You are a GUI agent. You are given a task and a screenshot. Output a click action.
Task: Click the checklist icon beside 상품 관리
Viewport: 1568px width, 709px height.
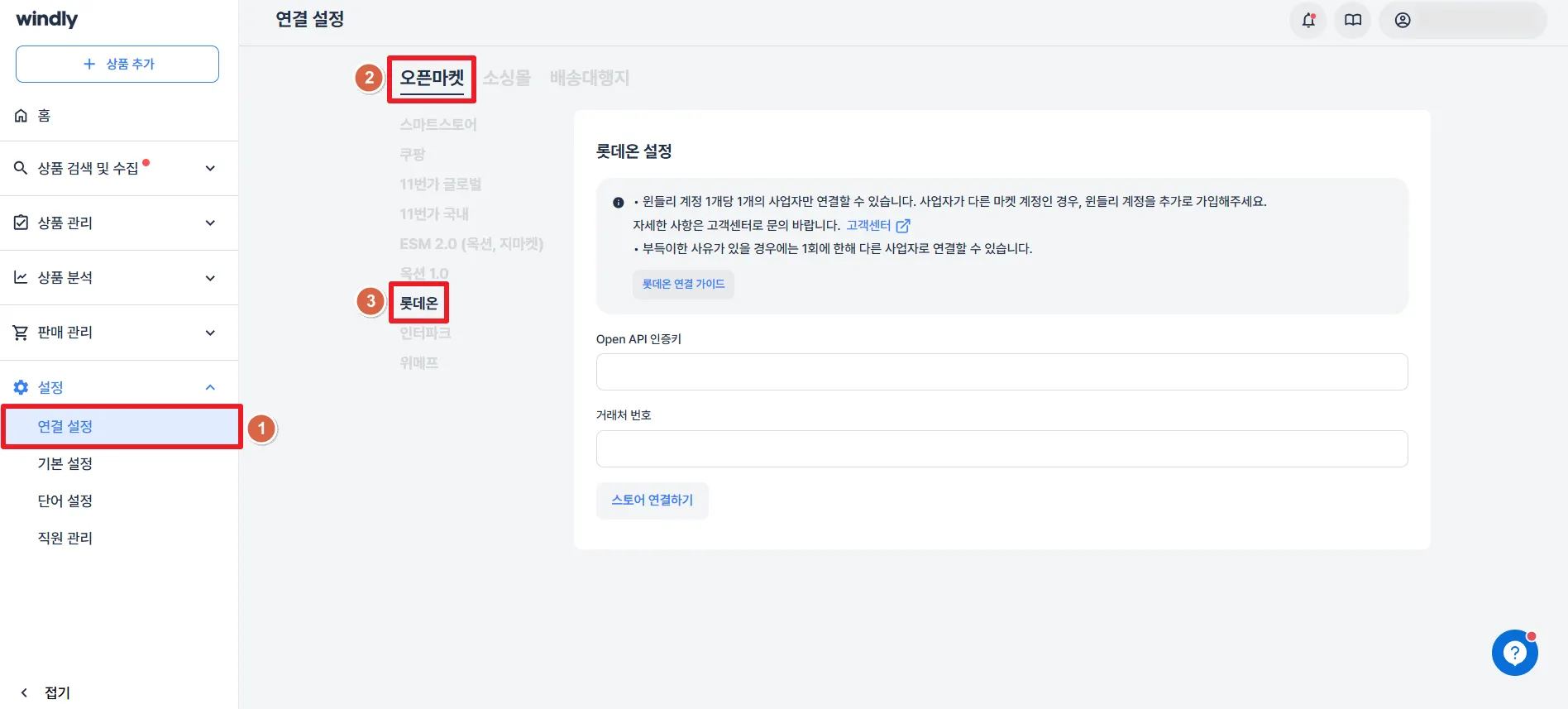tap(22, 223)
